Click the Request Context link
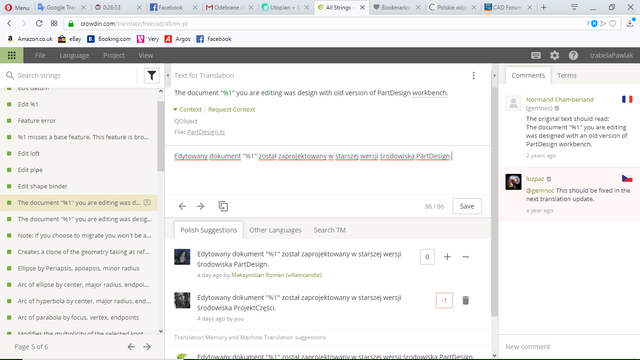The width and height of the screenshot is (640, 360). point(231,109)
